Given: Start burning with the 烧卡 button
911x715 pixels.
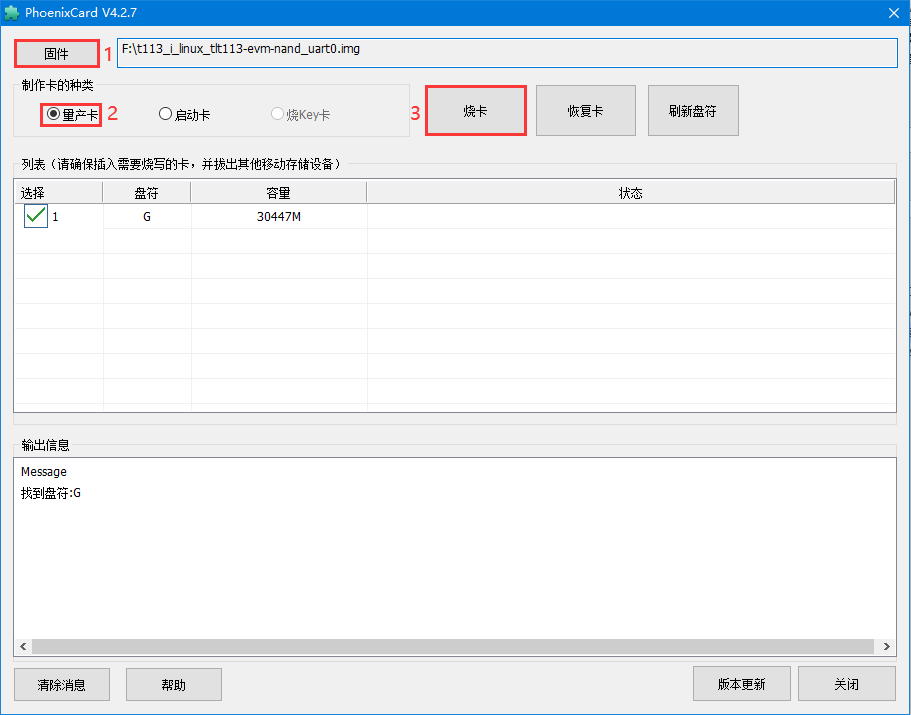Looking at the screenshot, I should 475,111.
